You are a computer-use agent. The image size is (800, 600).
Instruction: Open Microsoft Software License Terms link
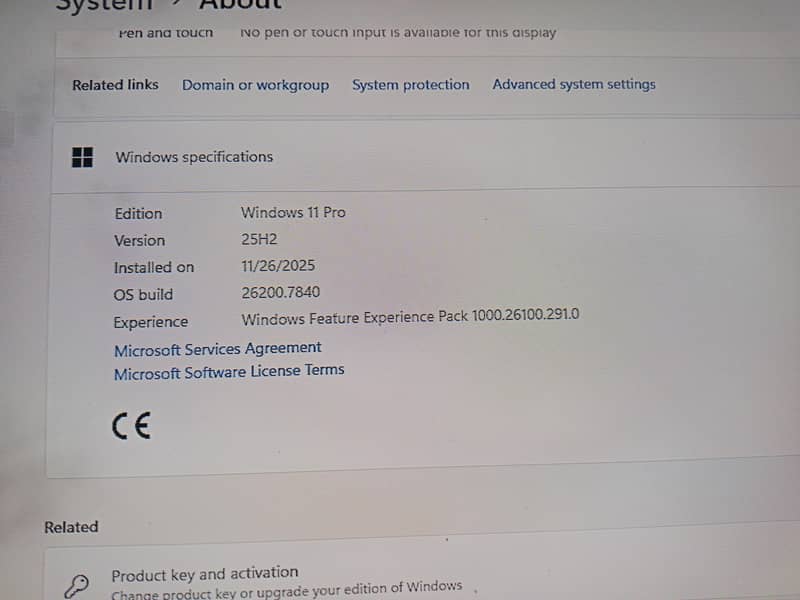click(228, 372)
